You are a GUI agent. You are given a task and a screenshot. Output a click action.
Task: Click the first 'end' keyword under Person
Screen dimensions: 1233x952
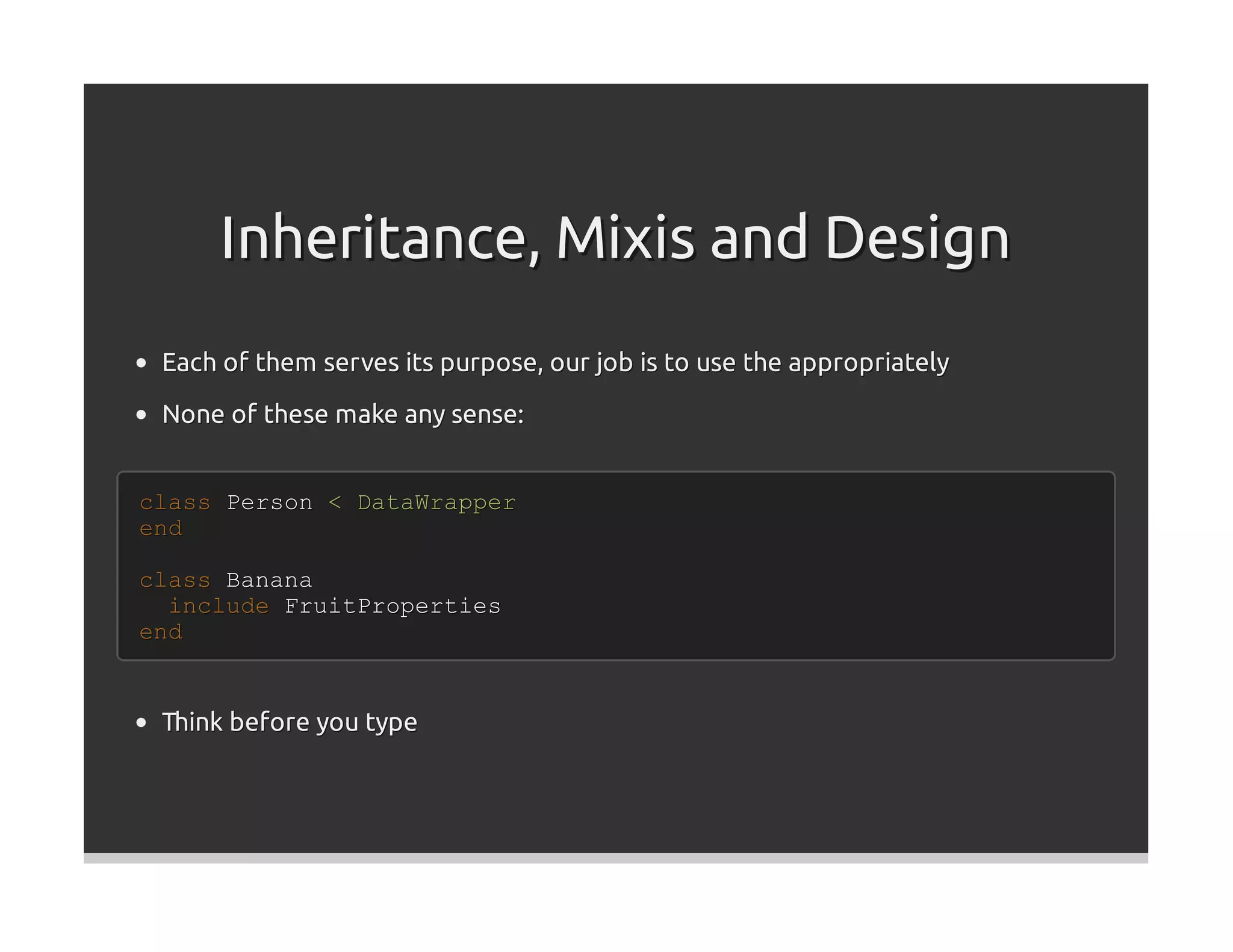pos(161,528)
